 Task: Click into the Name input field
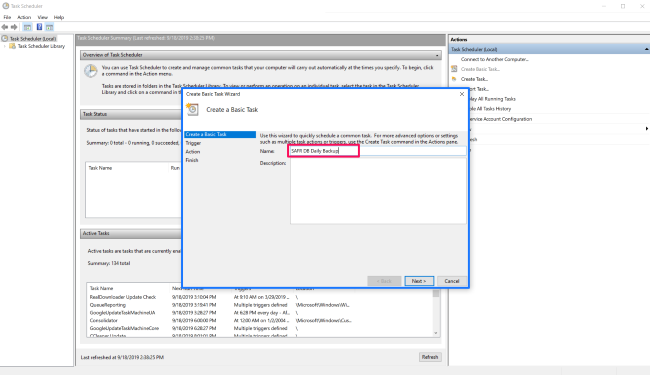point(377,151)
